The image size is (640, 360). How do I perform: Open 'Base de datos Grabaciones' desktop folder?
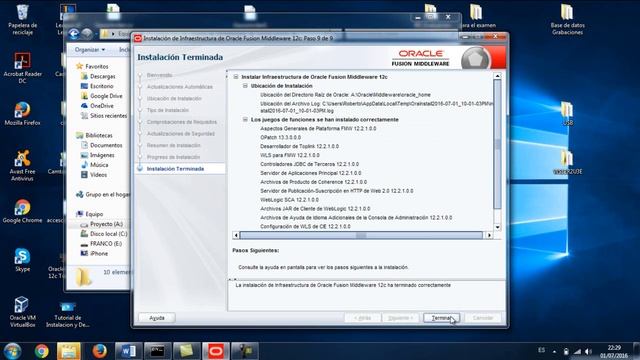tap(567, 20)
